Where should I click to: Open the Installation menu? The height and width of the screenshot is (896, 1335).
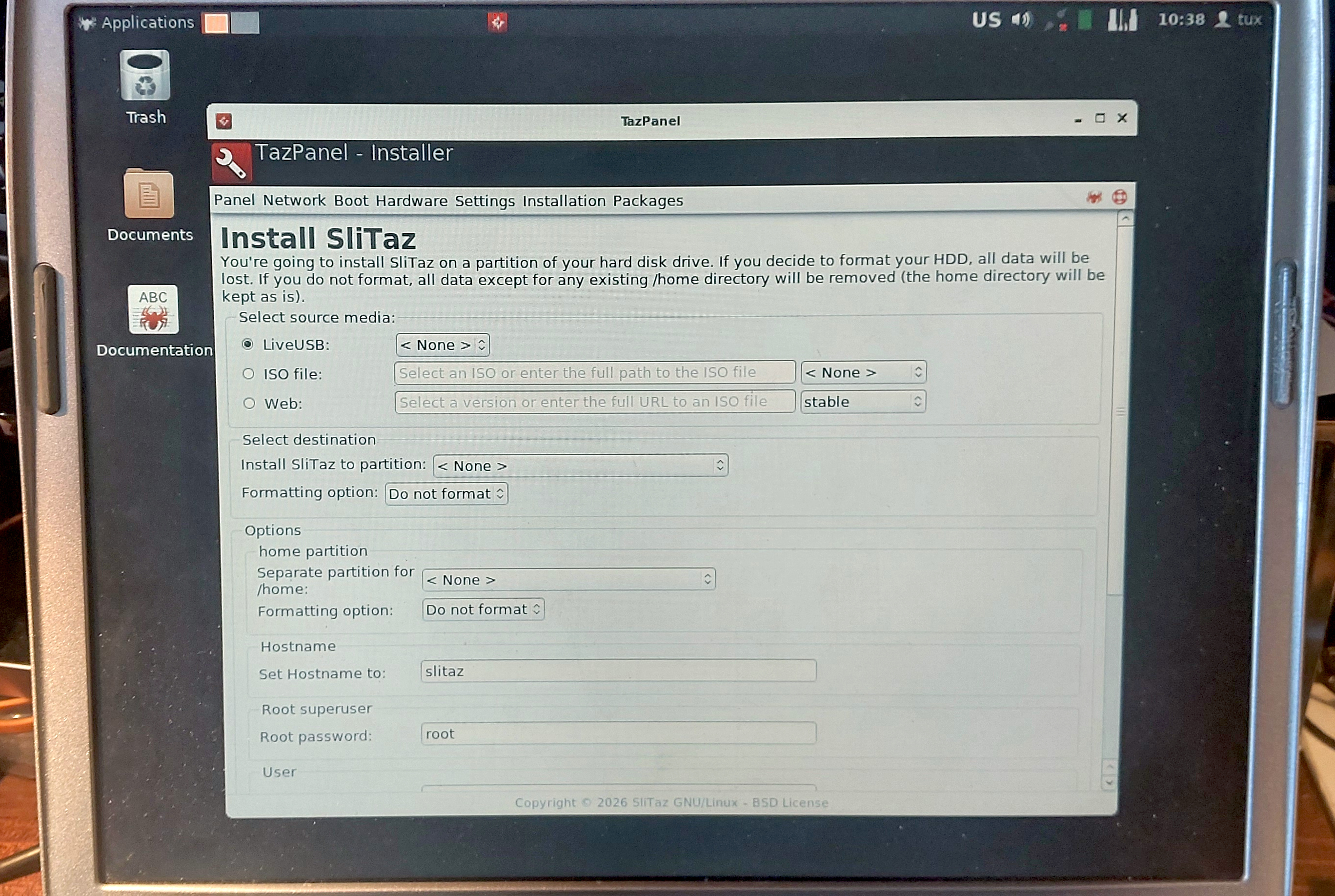point(564,201)
